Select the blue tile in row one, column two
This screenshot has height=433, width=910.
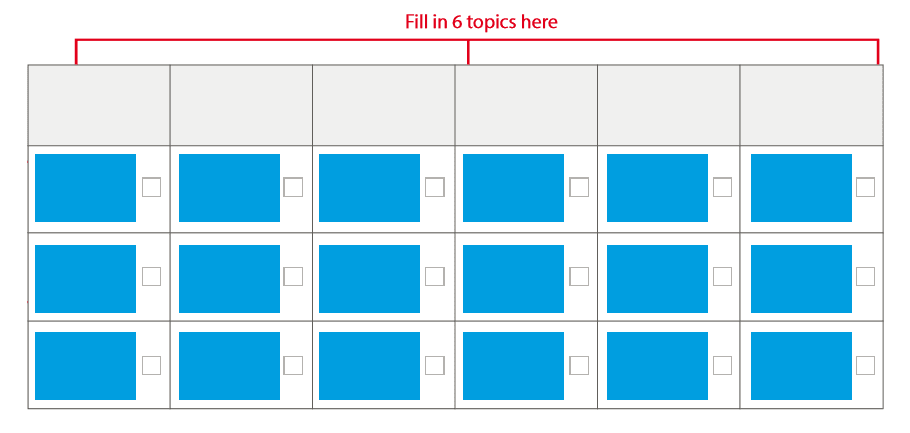[229, 188]
